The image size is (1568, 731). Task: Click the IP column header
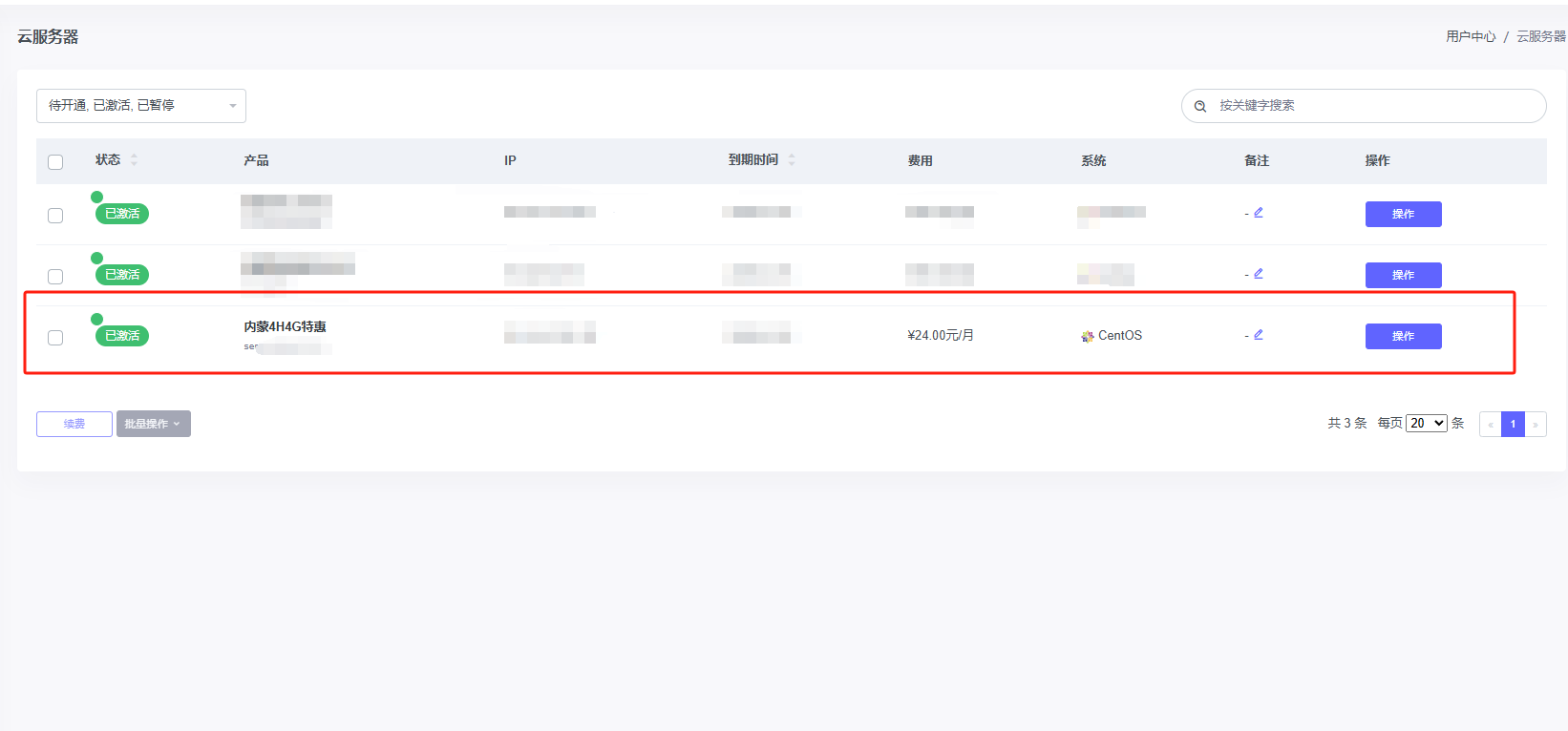coord(510,160)
